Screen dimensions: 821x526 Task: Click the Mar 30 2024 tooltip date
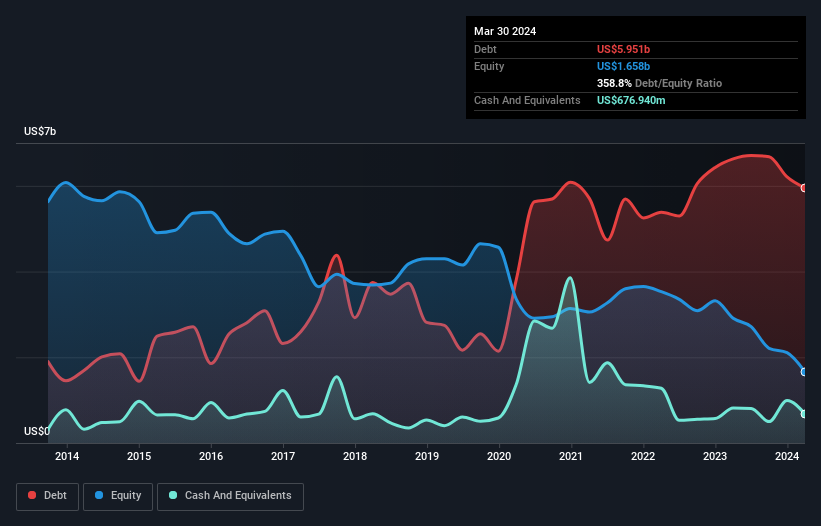click(505, 31)
